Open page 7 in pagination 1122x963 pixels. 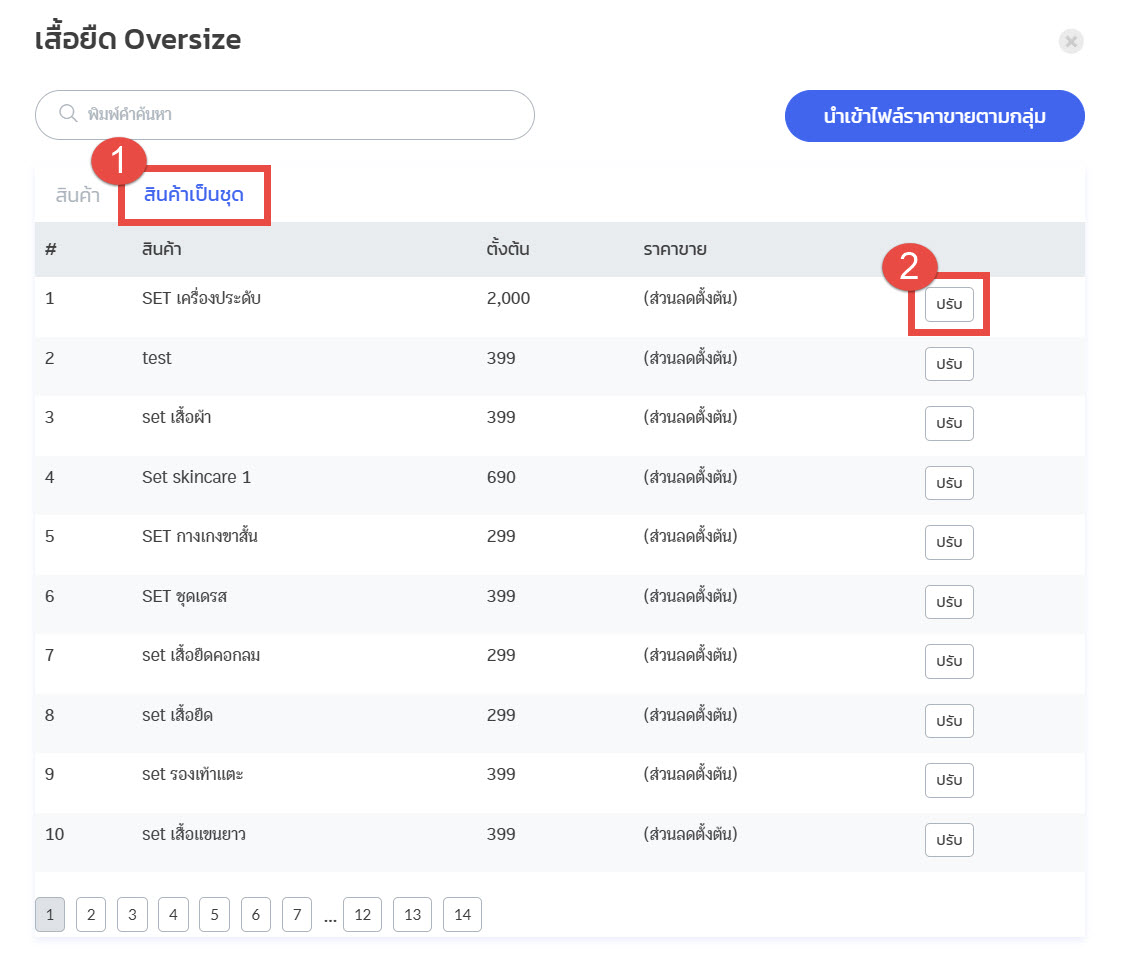296,914
